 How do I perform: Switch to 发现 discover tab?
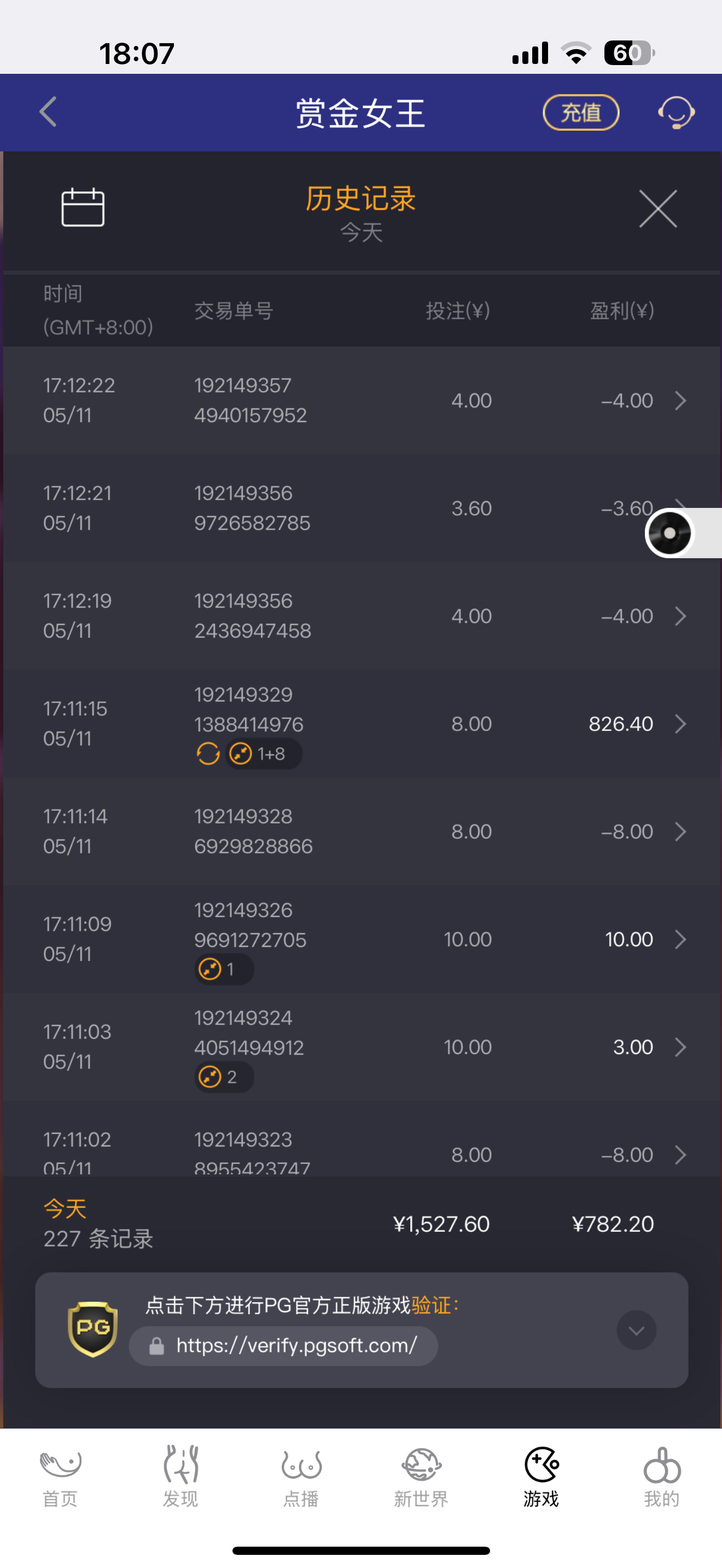(180, 1476)
